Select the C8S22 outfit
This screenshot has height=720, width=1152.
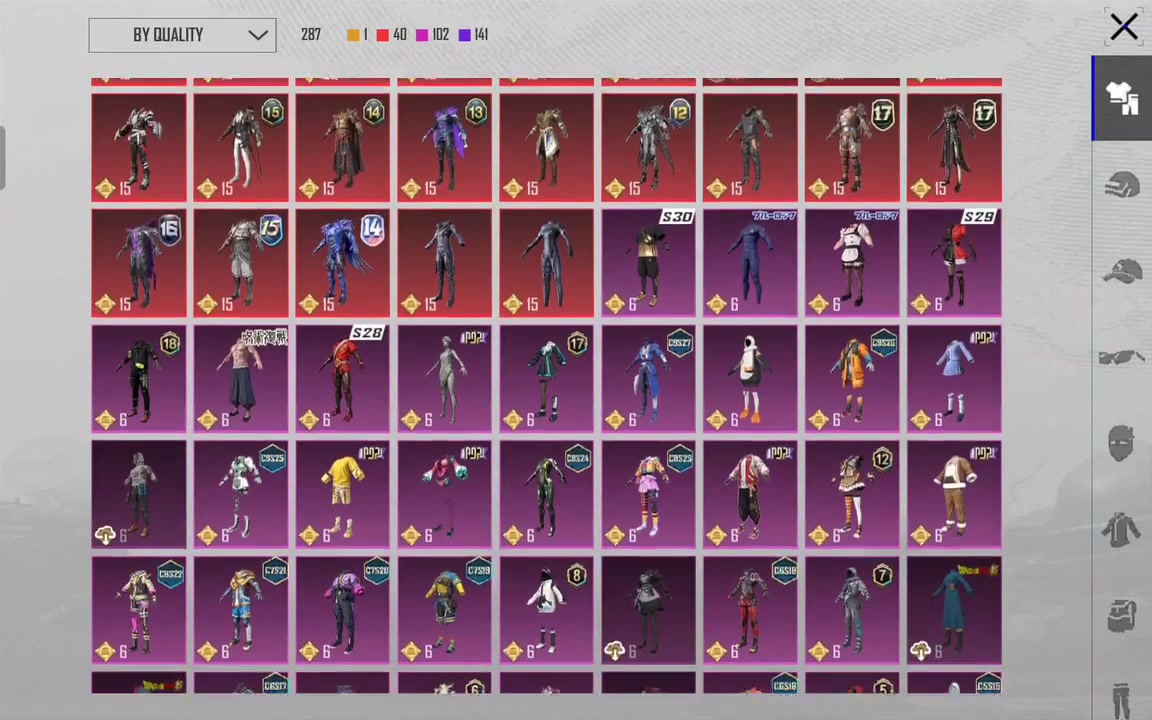[x=139, y=610]
